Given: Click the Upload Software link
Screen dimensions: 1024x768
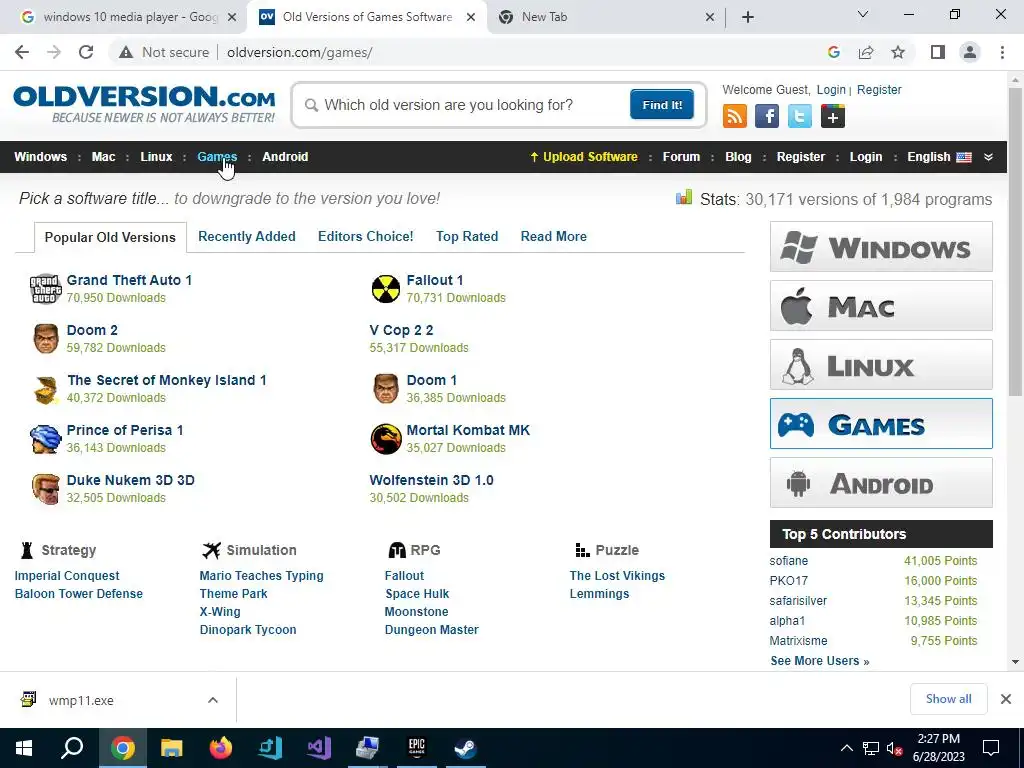Looking at the screenshot, I should [584, 157].
